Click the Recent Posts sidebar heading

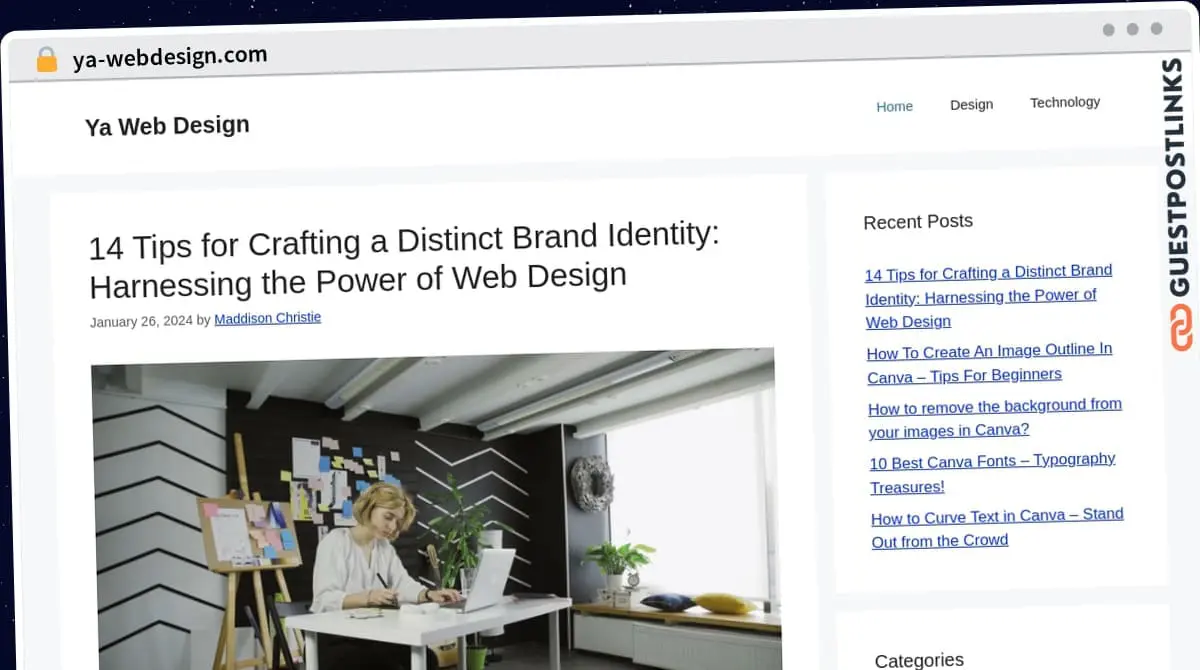[x=917, y=222]
